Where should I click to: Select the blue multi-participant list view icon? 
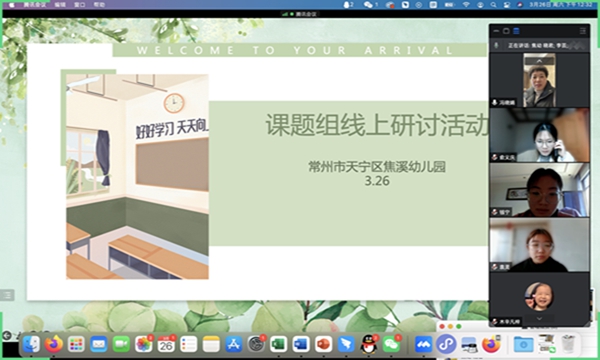pyautogui.click(x=516, y=31)
